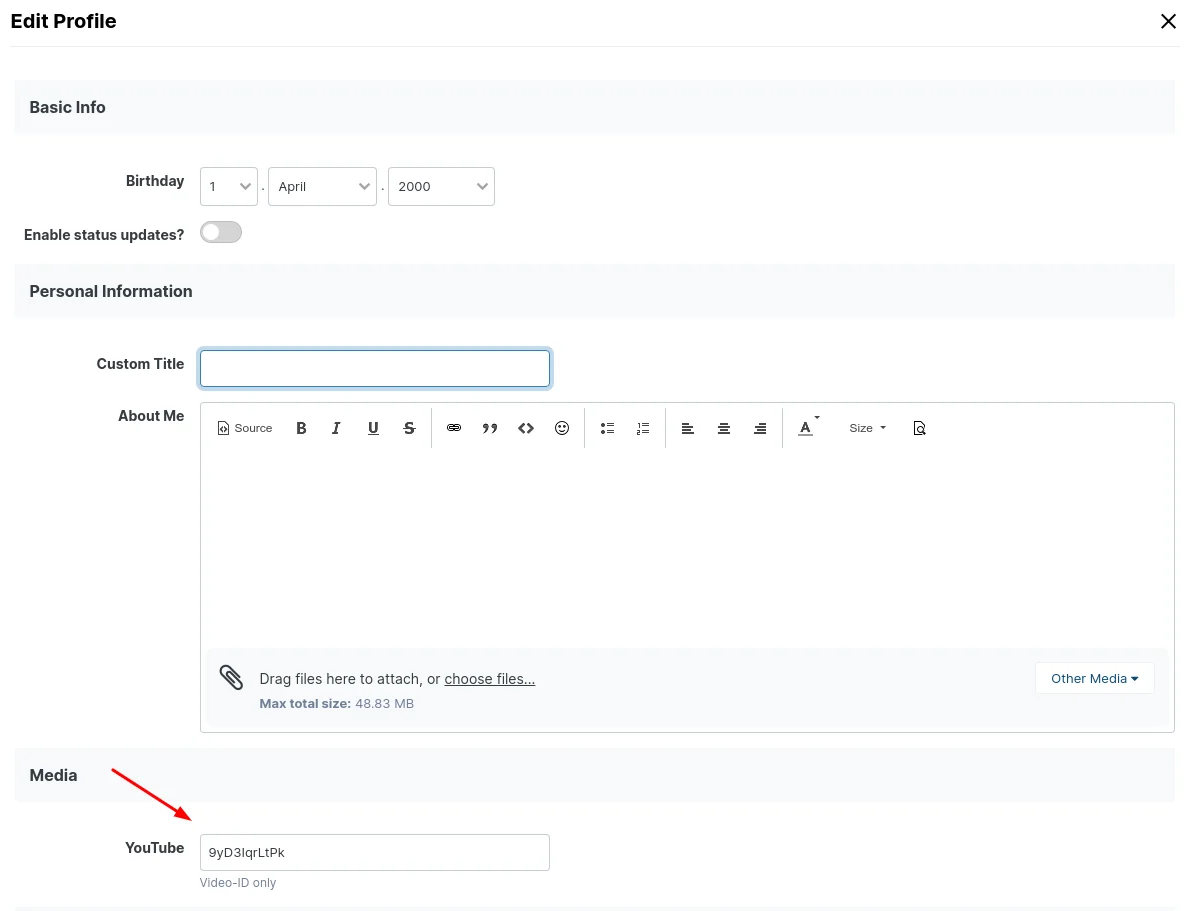Toggle Underline formatting icon
The image size is (1190, 911).
pos(373,428)
